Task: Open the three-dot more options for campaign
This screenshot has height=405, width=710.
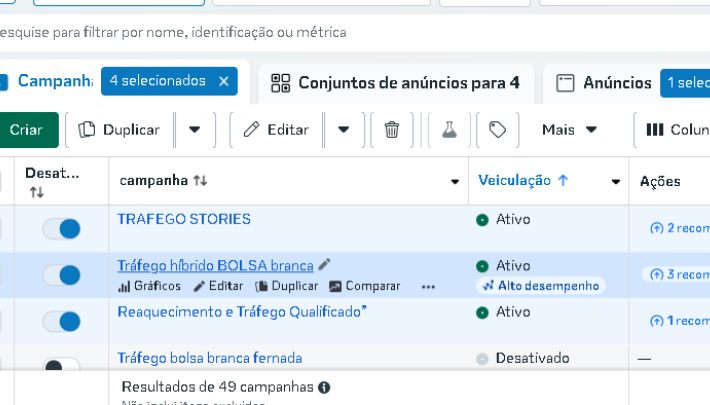Action: 429,286
